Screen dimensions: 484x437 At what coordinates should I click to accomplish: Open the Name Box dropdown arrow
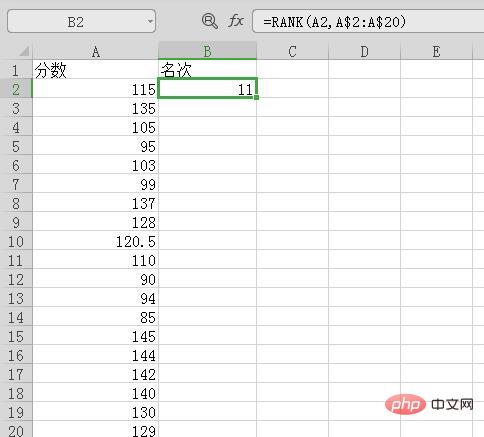point(150,22)
